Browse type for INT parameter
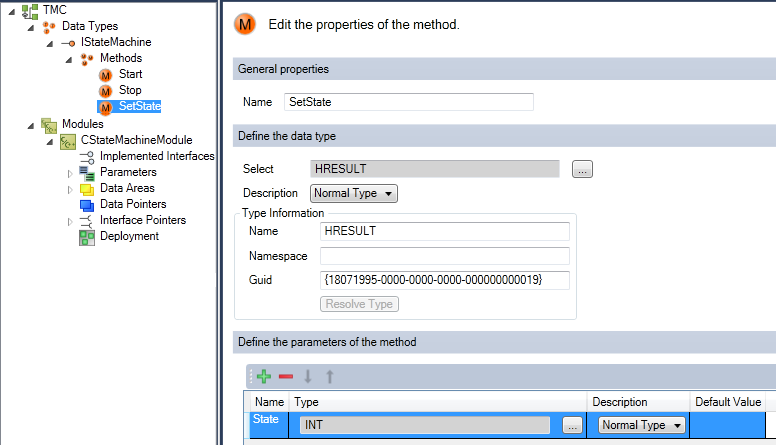This screenshot has width=776, height=445. coord(572,426)
